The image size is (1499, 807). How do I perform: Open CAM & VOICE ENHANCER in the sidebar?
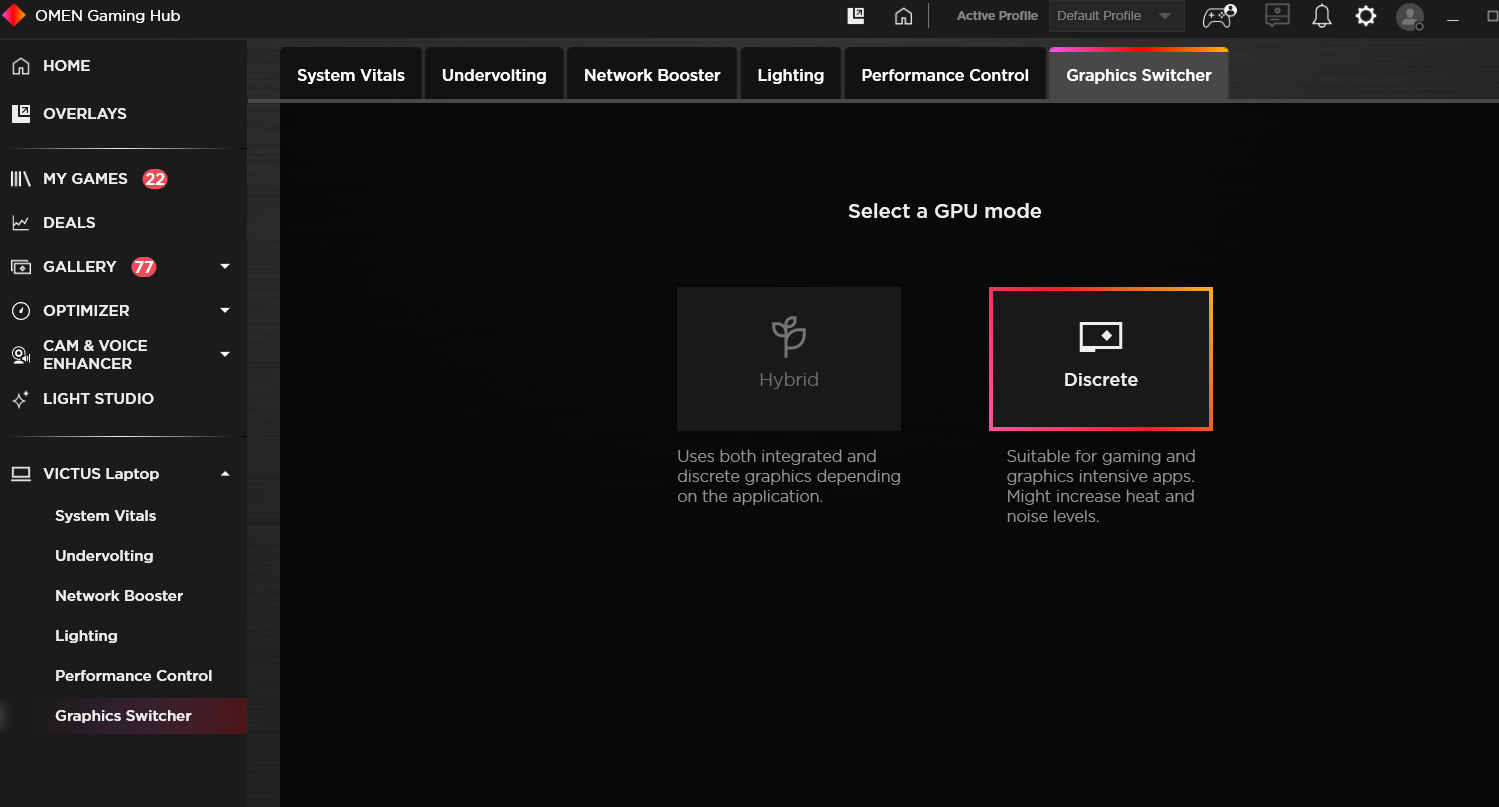[95, 355]
